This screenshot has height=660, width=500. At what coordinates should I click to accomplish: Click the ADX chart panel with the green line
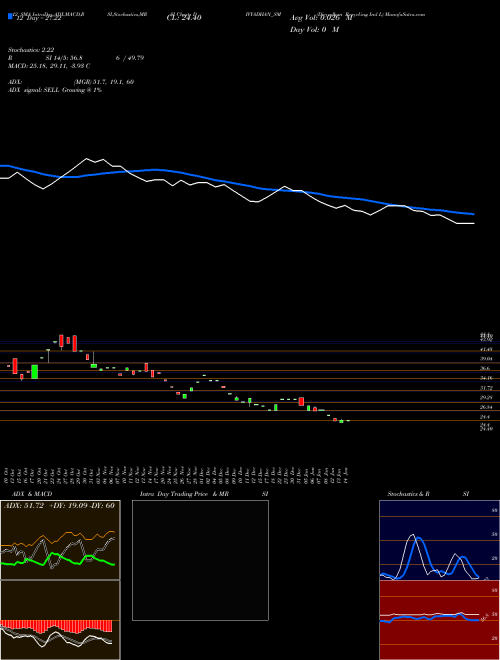(60, 540)
